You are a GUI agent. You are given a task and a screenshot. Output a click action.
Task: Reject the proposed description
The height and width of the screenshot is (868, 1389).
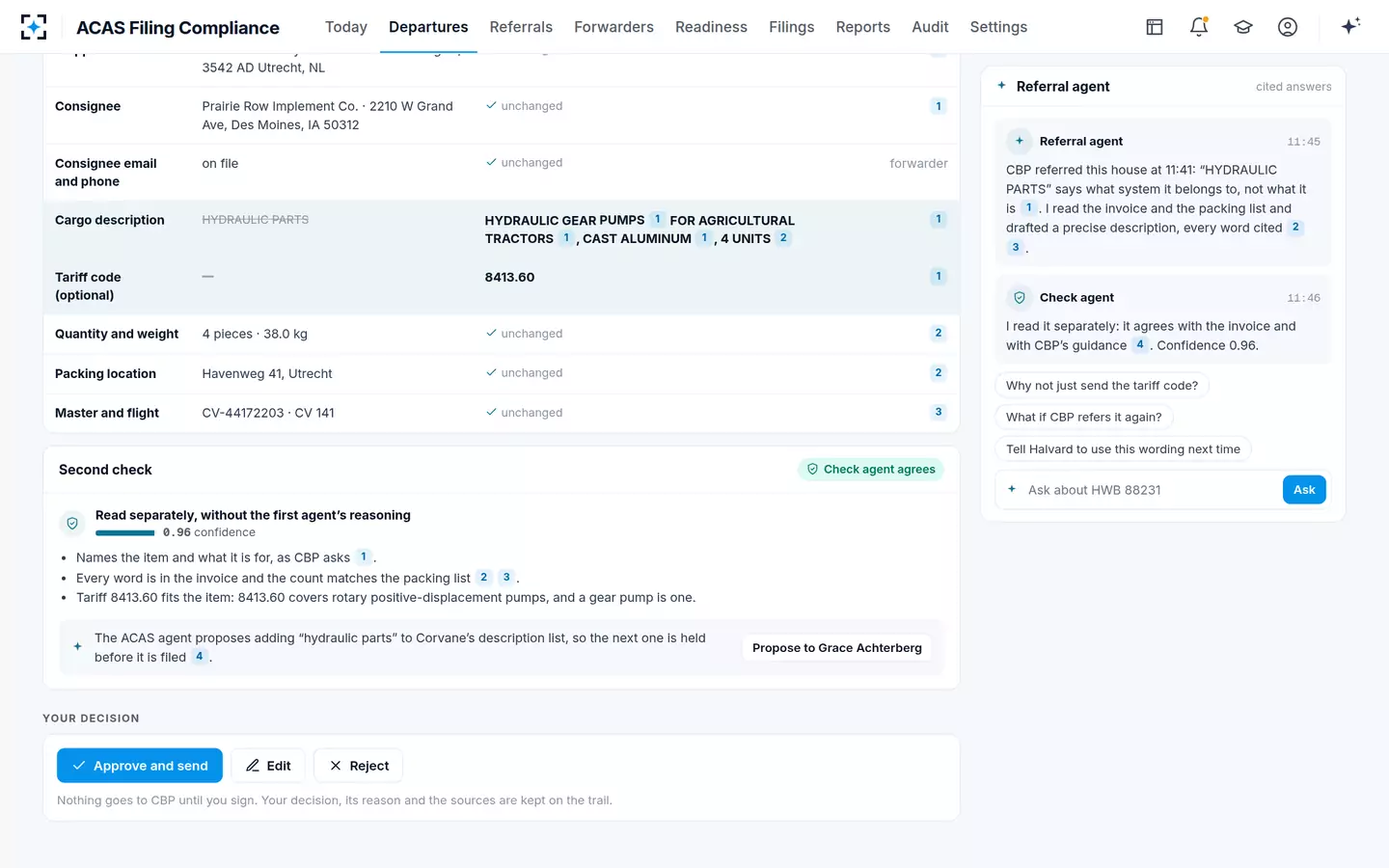[359, 766]
